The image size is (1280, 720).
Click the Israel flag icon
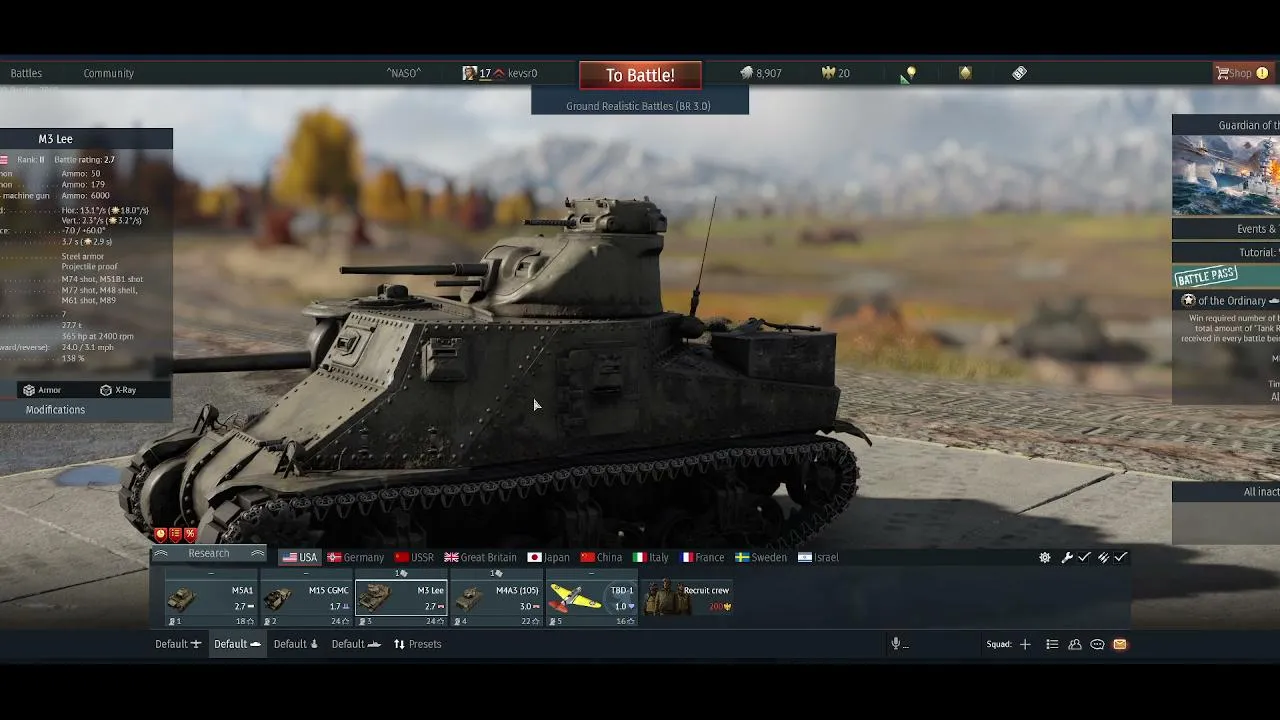(x=804, y=558)
